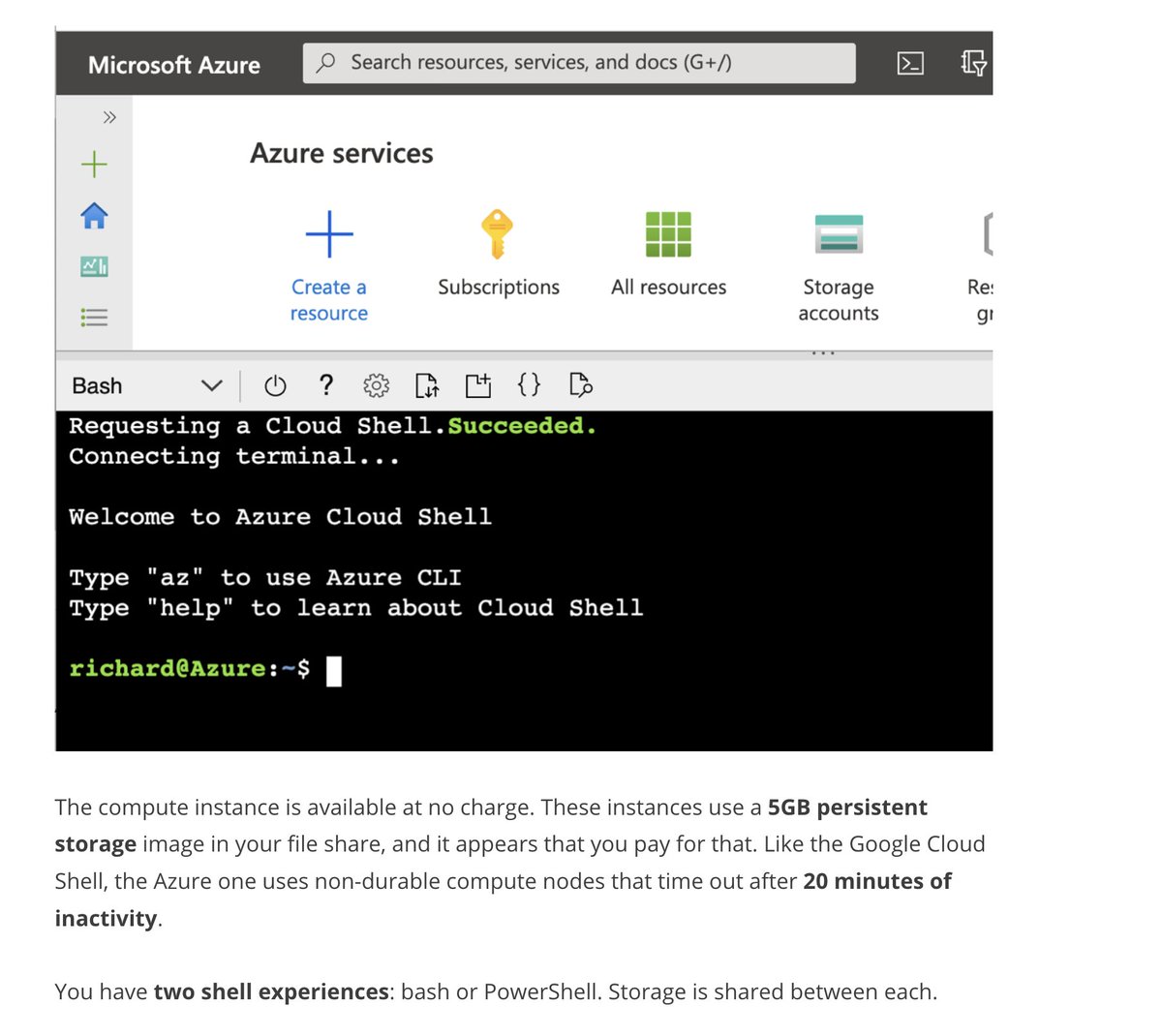
Task: Expand the Azure sidebar with double chevron
Action: [x=109, y=117]
